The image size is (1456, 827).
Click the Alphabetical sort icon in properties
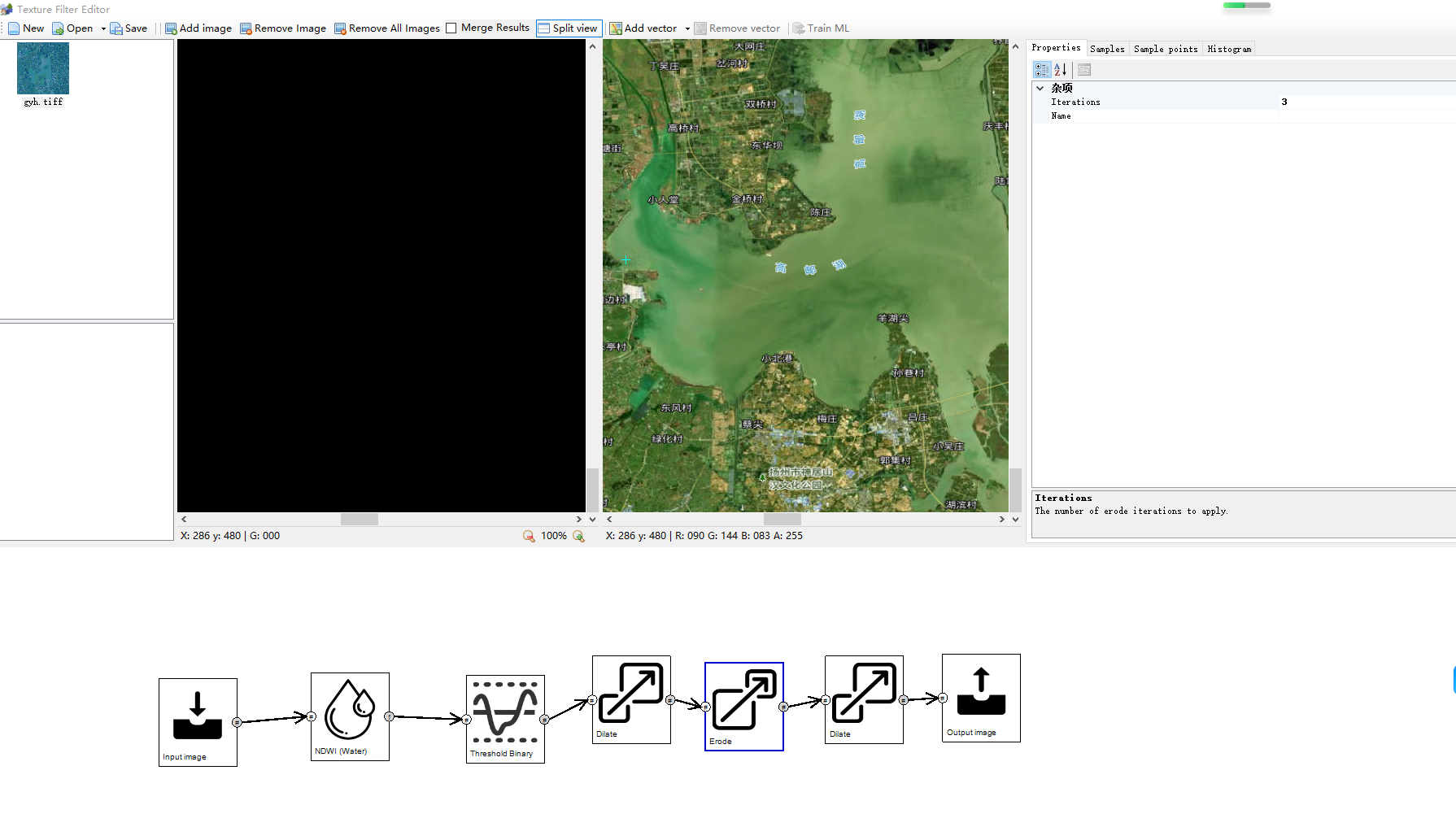[1060, 70]
